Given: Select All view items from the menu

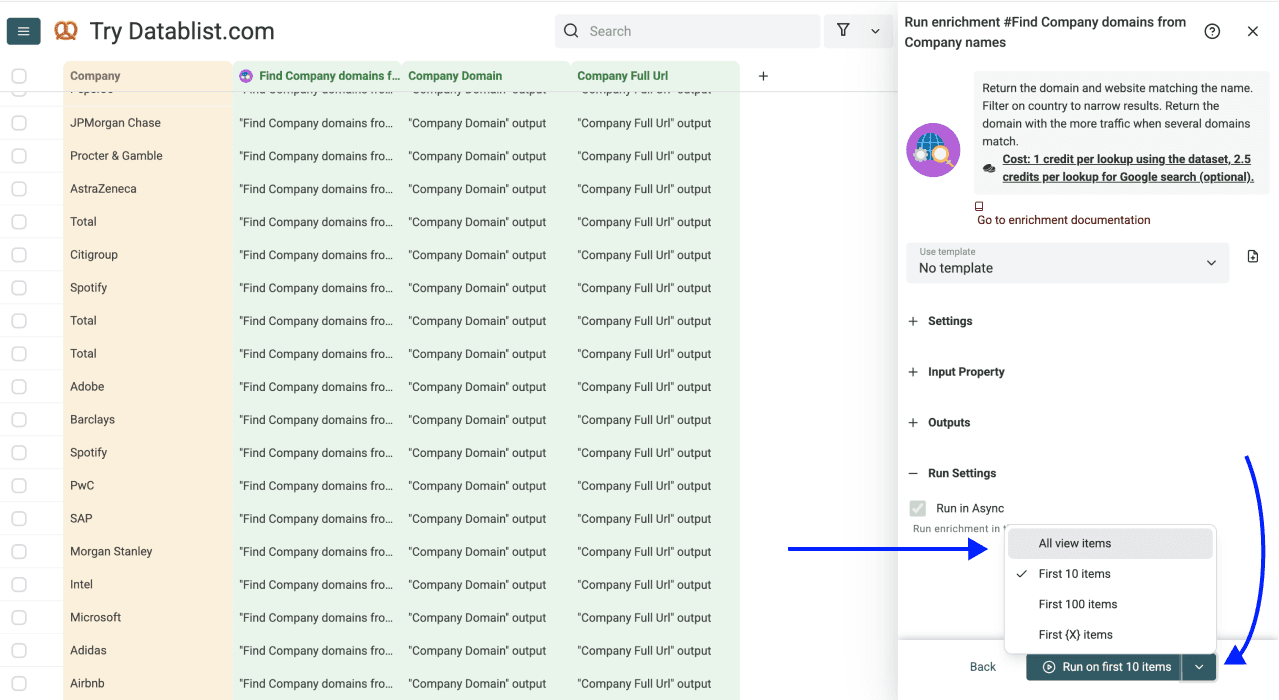Looking at the screenshot, I should 1076,543.
